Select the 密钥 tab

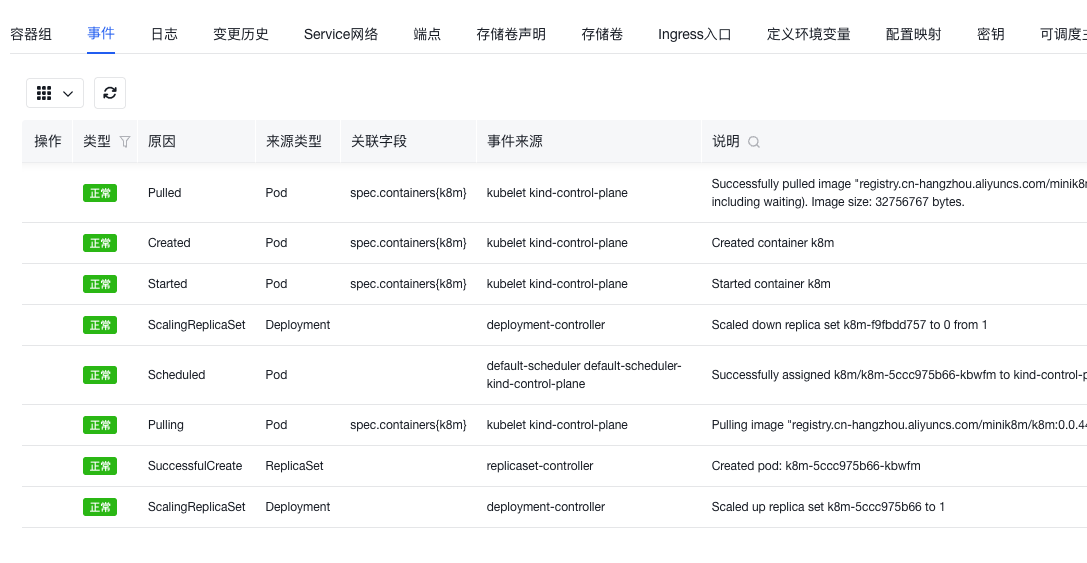click(x=990, y=34)
